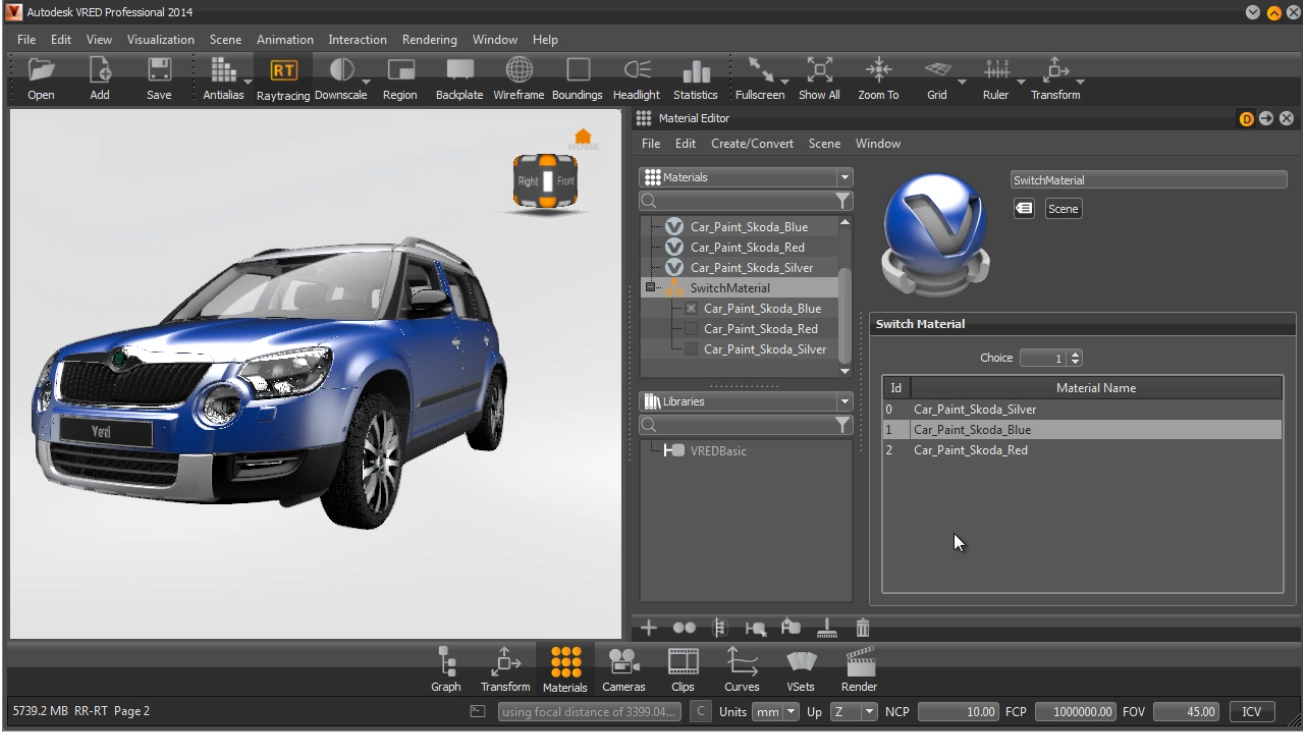Image resolution: width=1303 pixels, height=733 pixels.
Task: Open the Animation menu
Action: (x=285, y=40)
